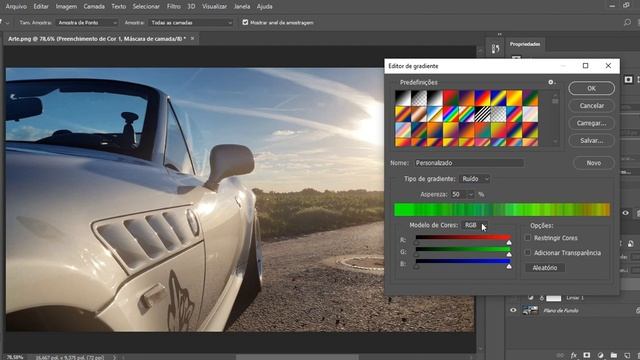Click the B channel white maximum handle

[509, 266]
